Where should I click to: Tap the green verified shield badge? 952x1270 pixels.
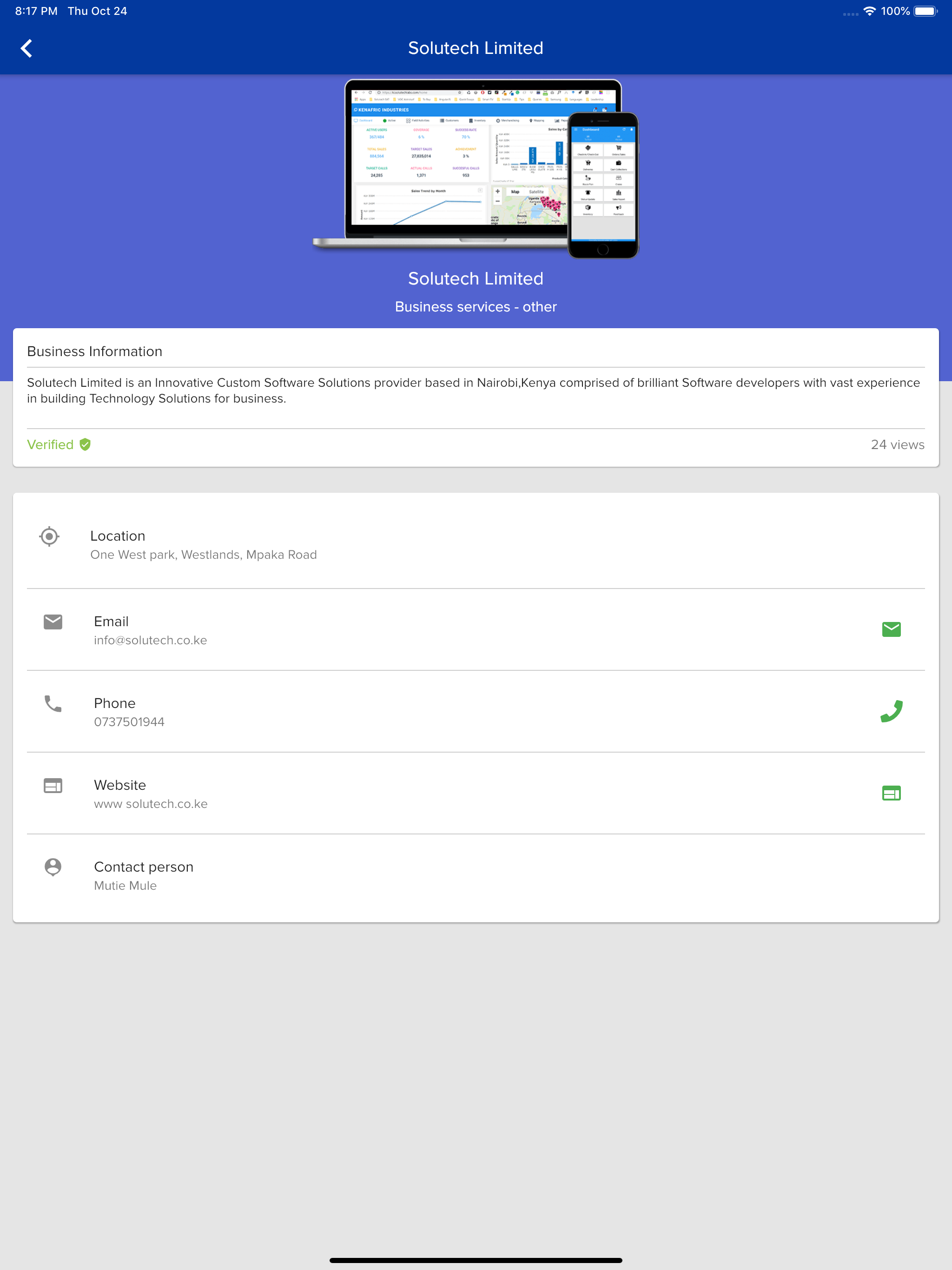pos(85,444)
